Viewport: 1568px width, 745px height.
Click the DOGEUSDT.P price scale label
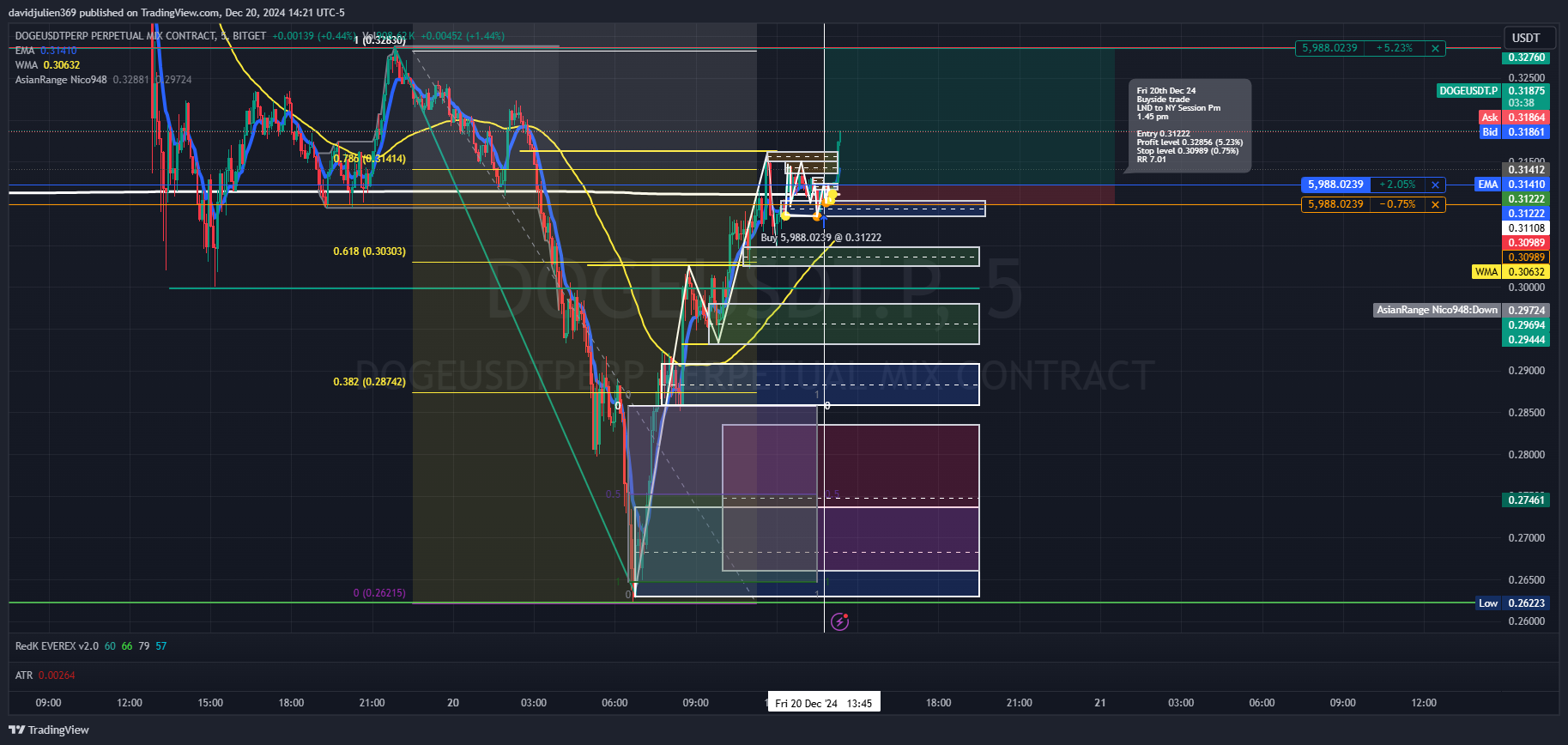(1468, 91)
